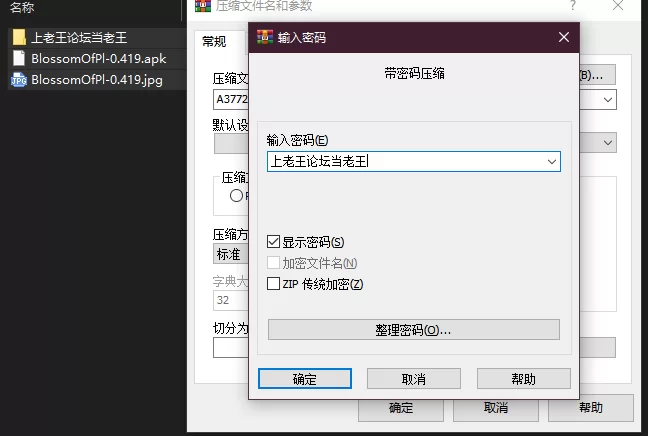
Task: Click the split volume size input field
Action: [x=231, y=348]
